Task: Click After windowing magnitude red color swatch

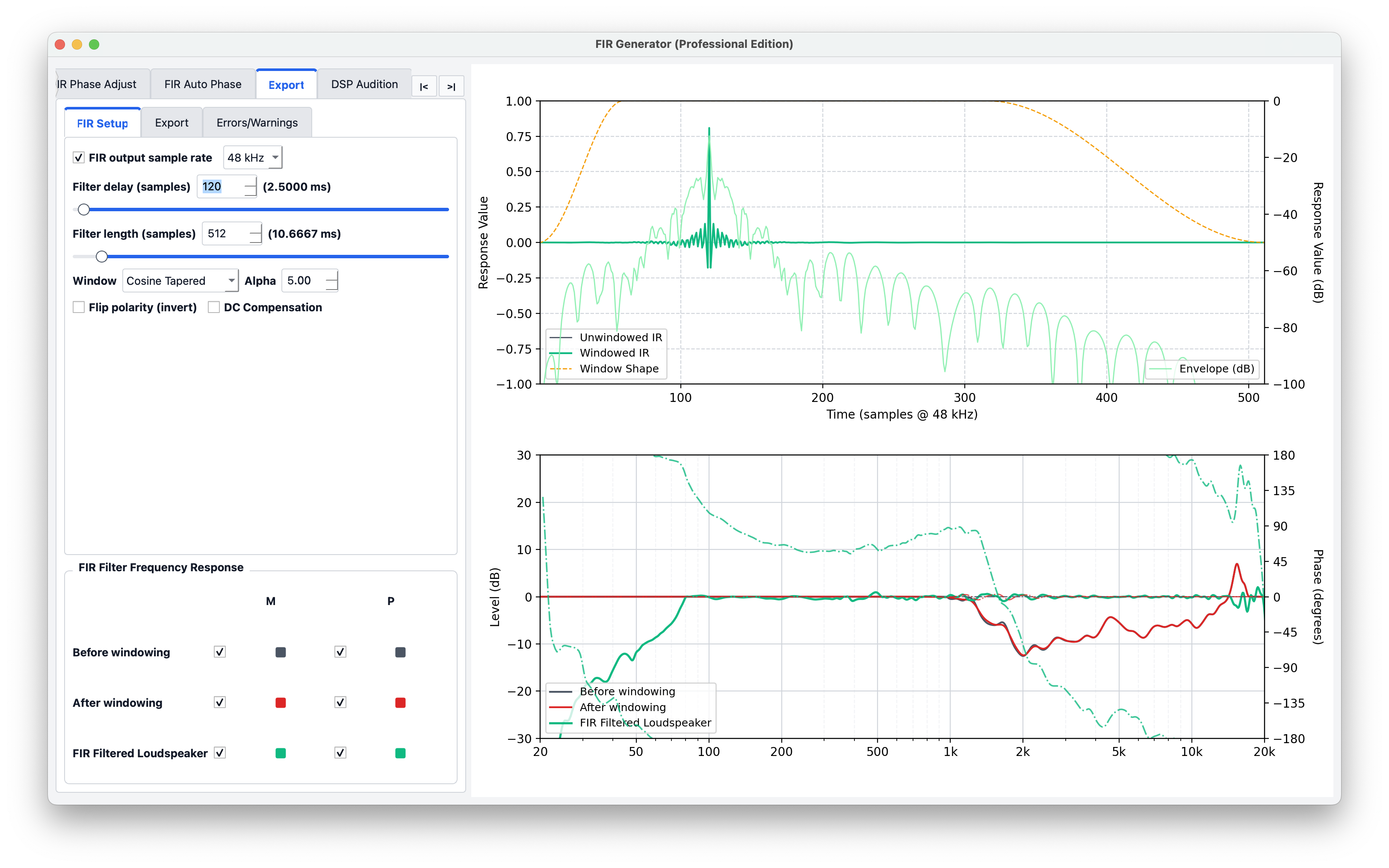Action: point(281,703)
